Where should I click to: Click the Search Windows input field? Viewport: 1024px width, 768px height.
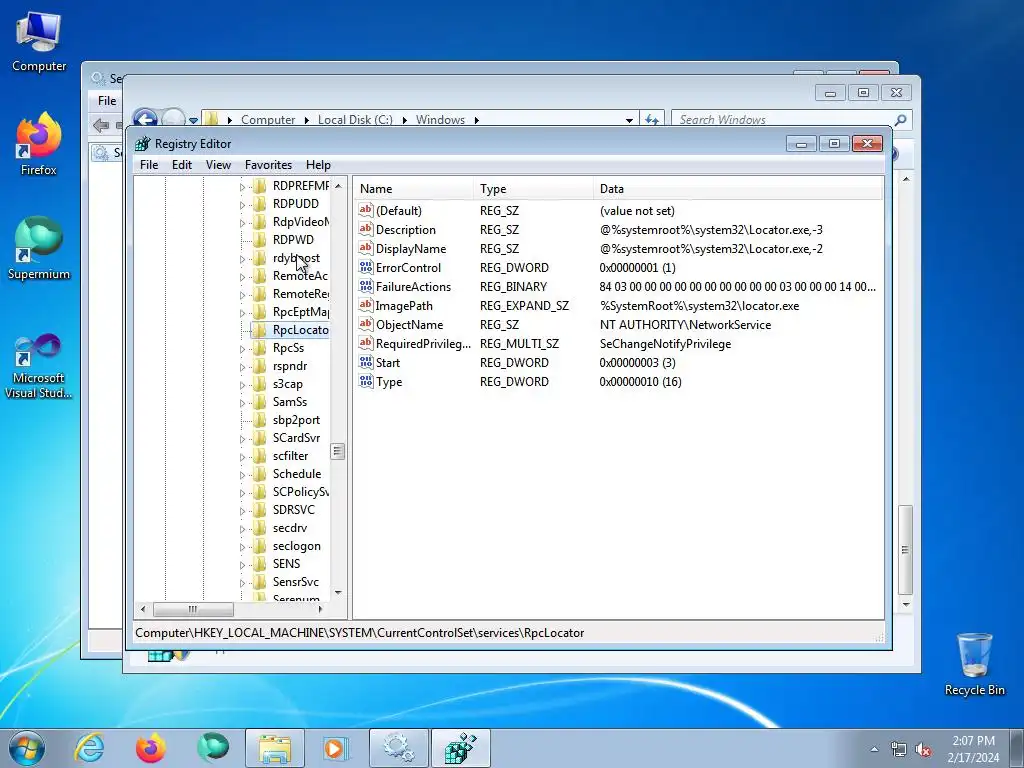coord(783,120)
